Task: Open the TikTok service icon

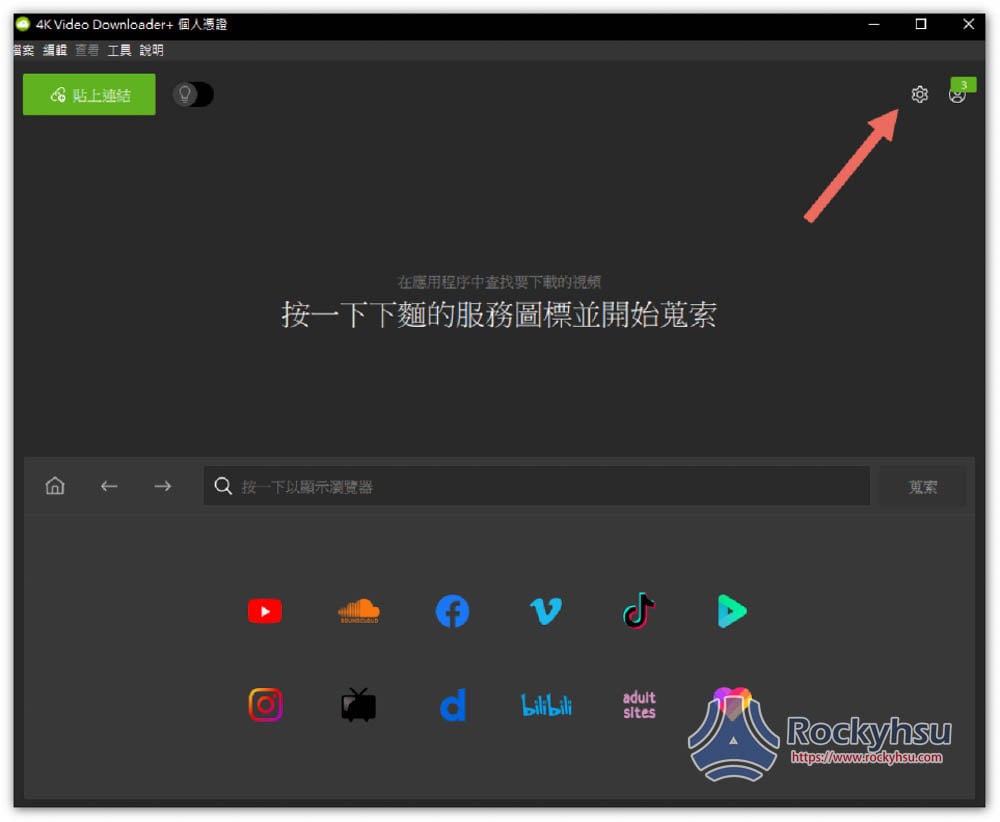Action: pos(638,610)
